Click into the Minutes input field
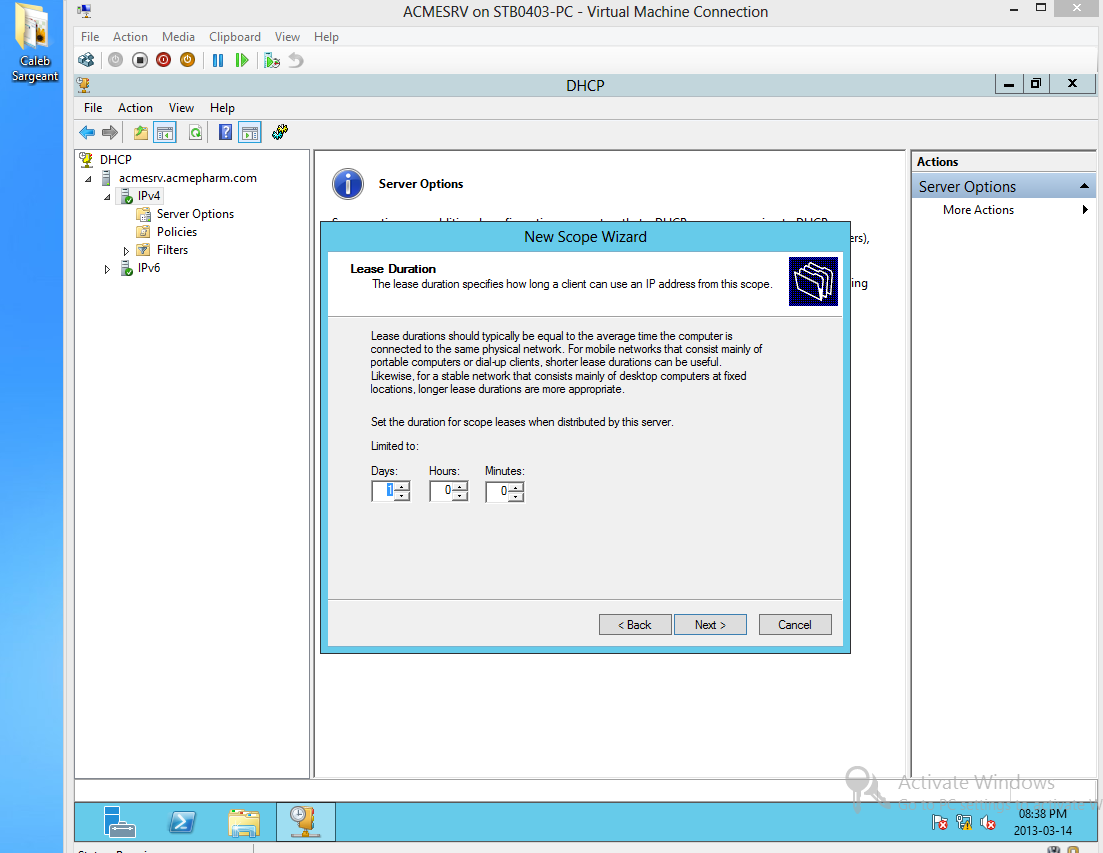This screenshot has width=1103, height=853. tap(497, 491)
